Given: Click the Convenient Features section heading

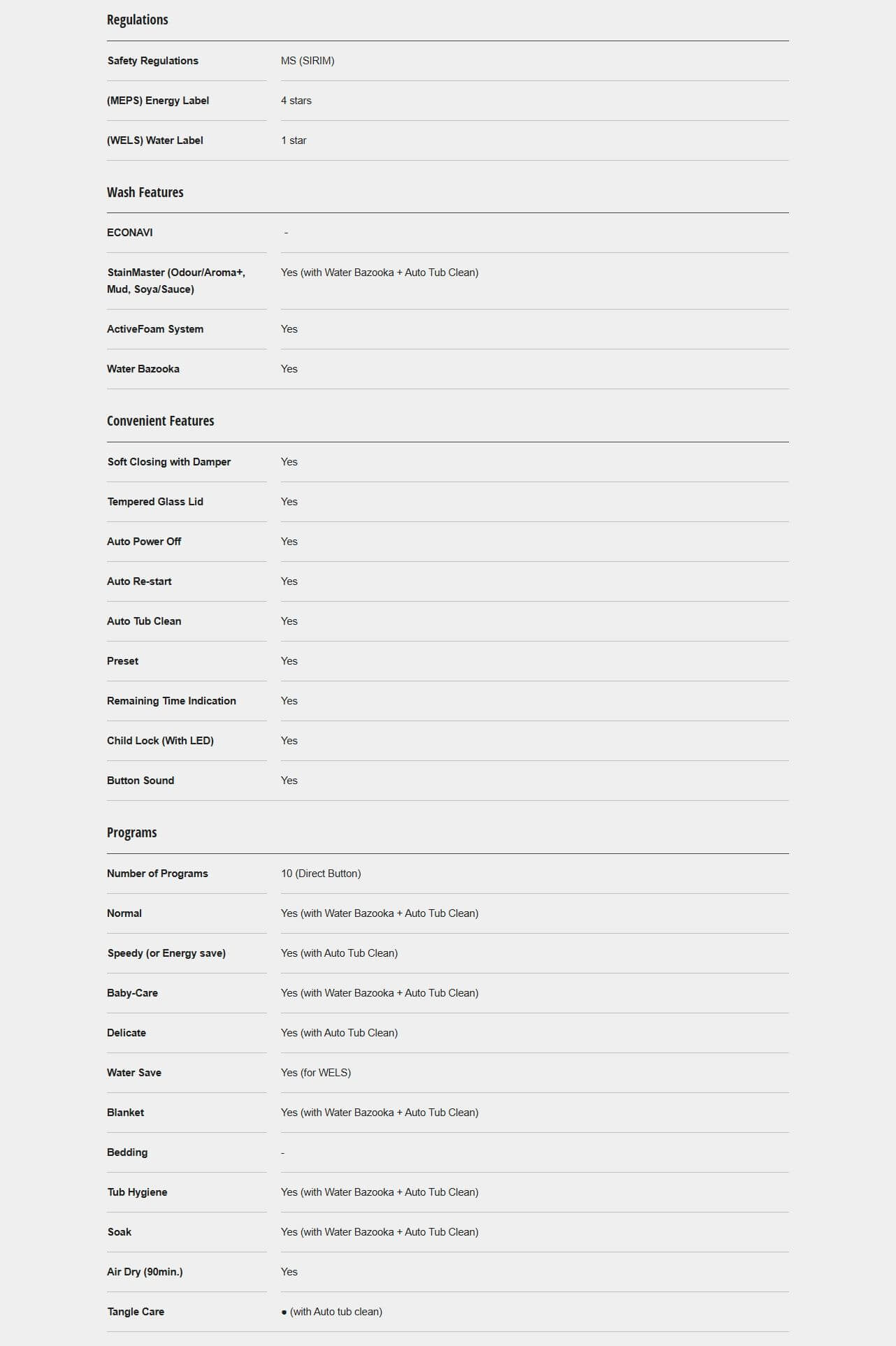Looking at the screenshot, I should (x=160, y=421).
